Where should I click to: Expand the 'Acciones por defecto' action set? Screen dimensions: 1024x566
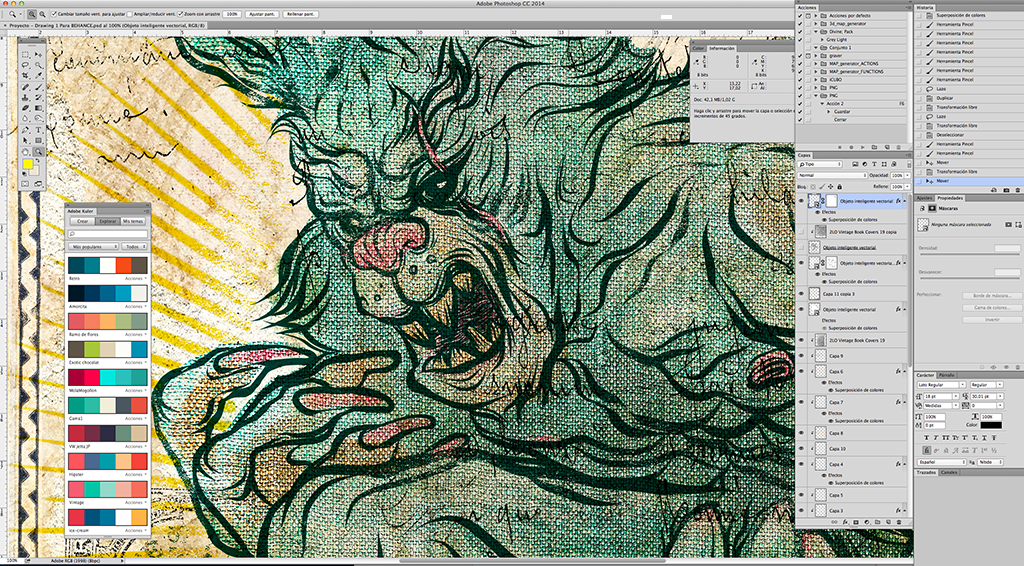point(816,16)
